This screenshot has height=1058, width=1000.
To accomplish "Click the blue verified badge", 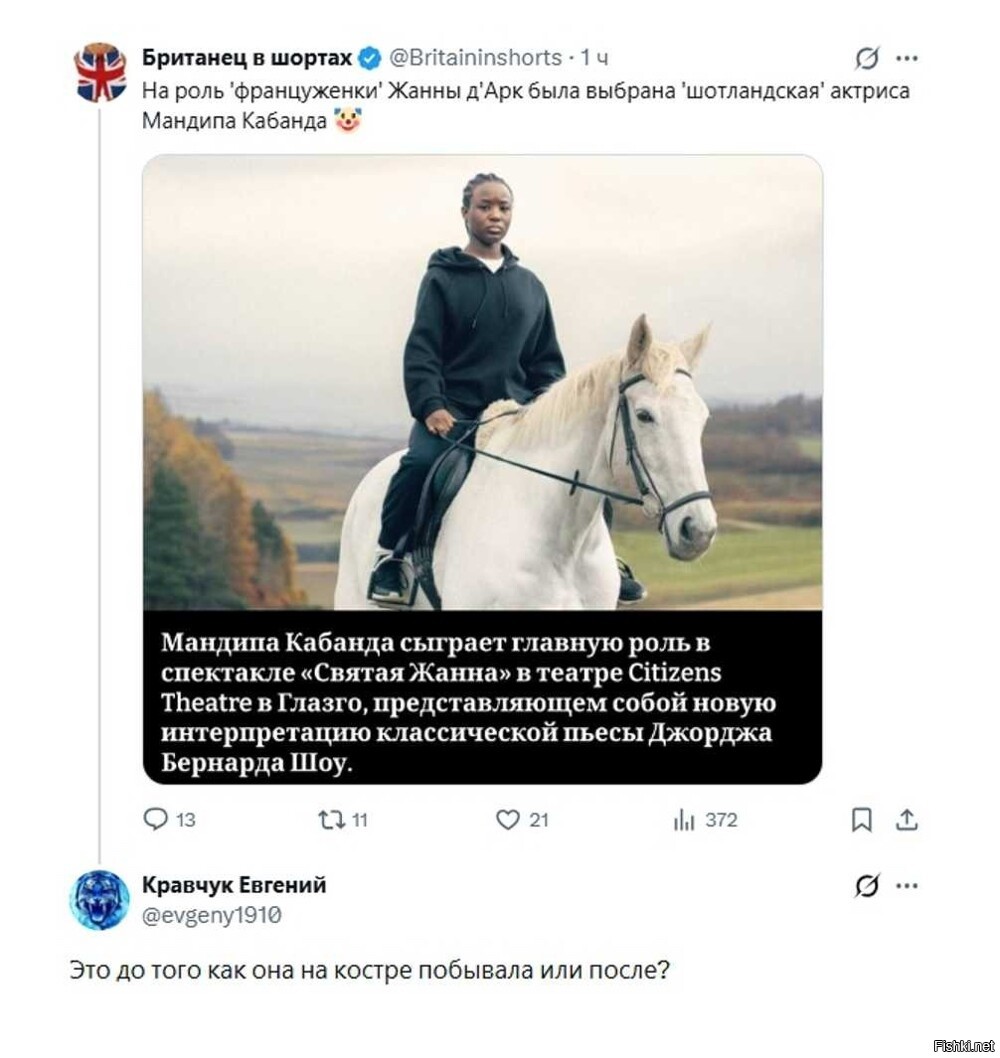I will coord(369,58).
